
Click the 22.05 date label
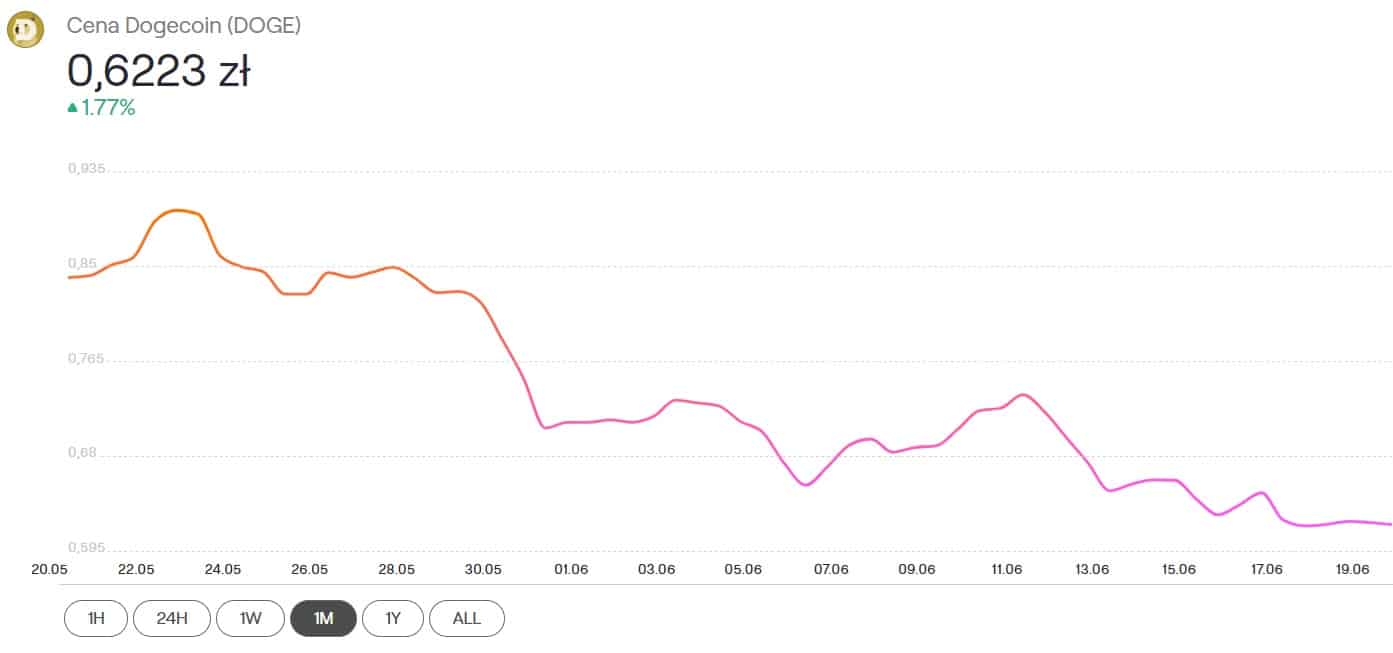pos(136,569)
